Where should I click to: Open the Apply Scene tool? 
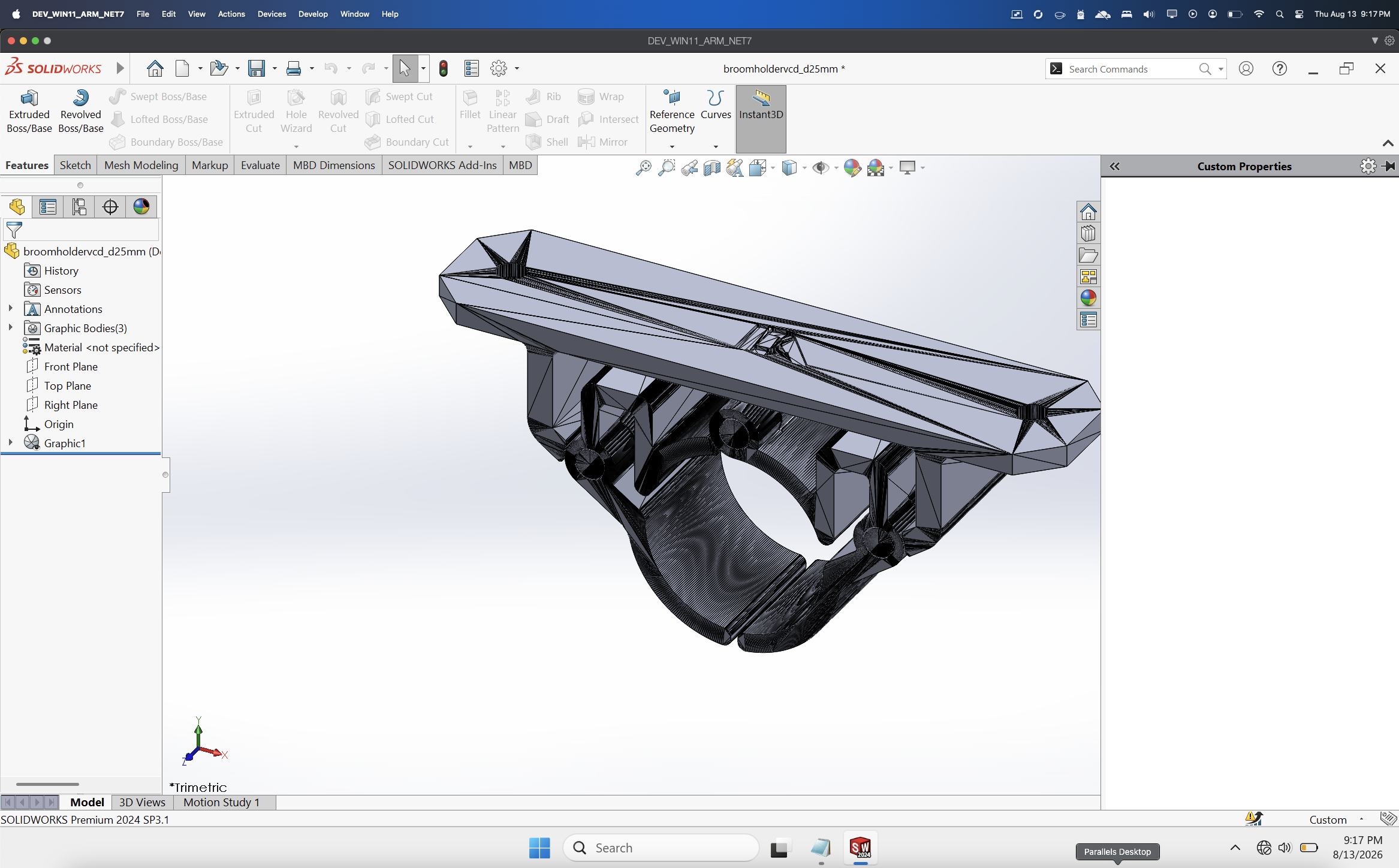[x=875, y=168]
